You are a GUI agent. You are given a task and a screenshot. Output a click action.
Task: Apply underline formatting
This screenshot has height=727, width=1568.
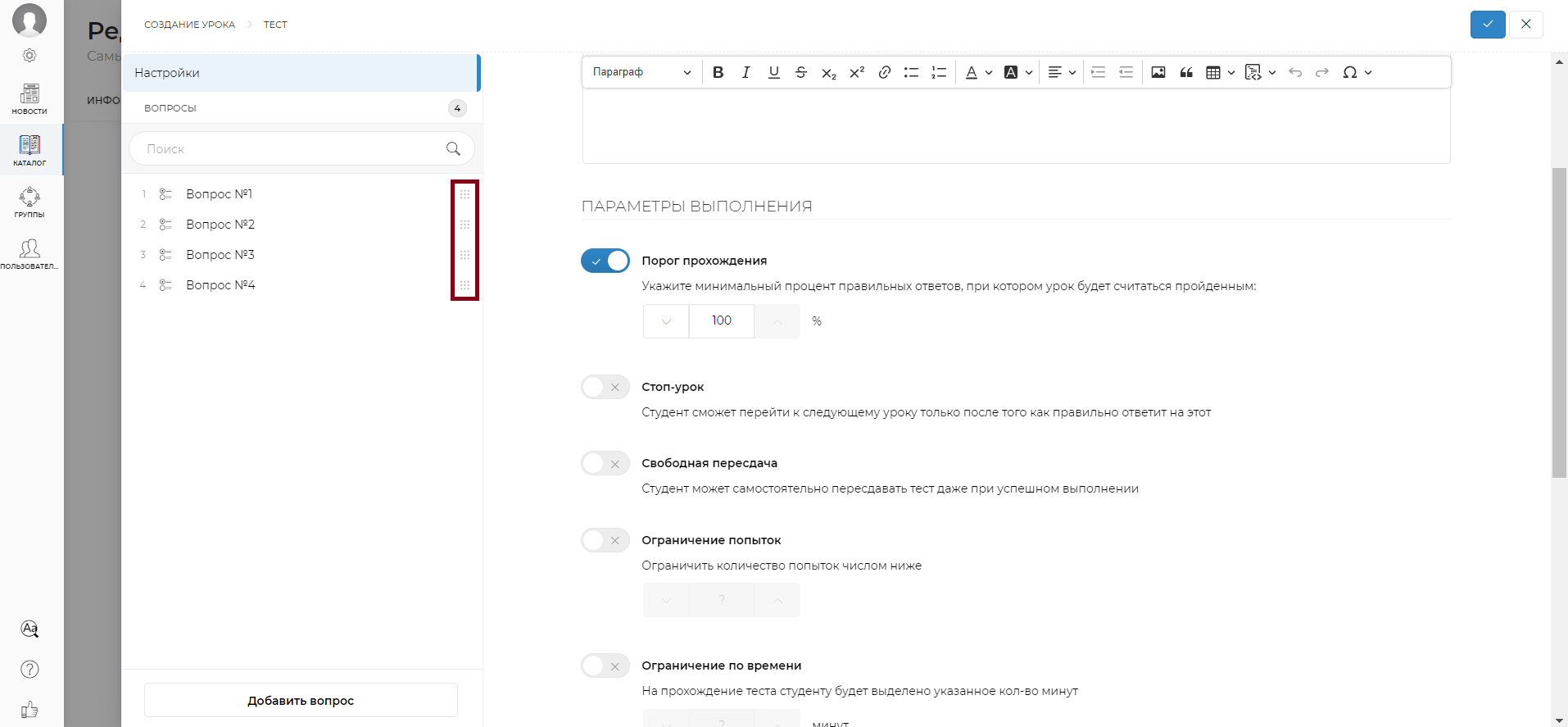[773, 72]
